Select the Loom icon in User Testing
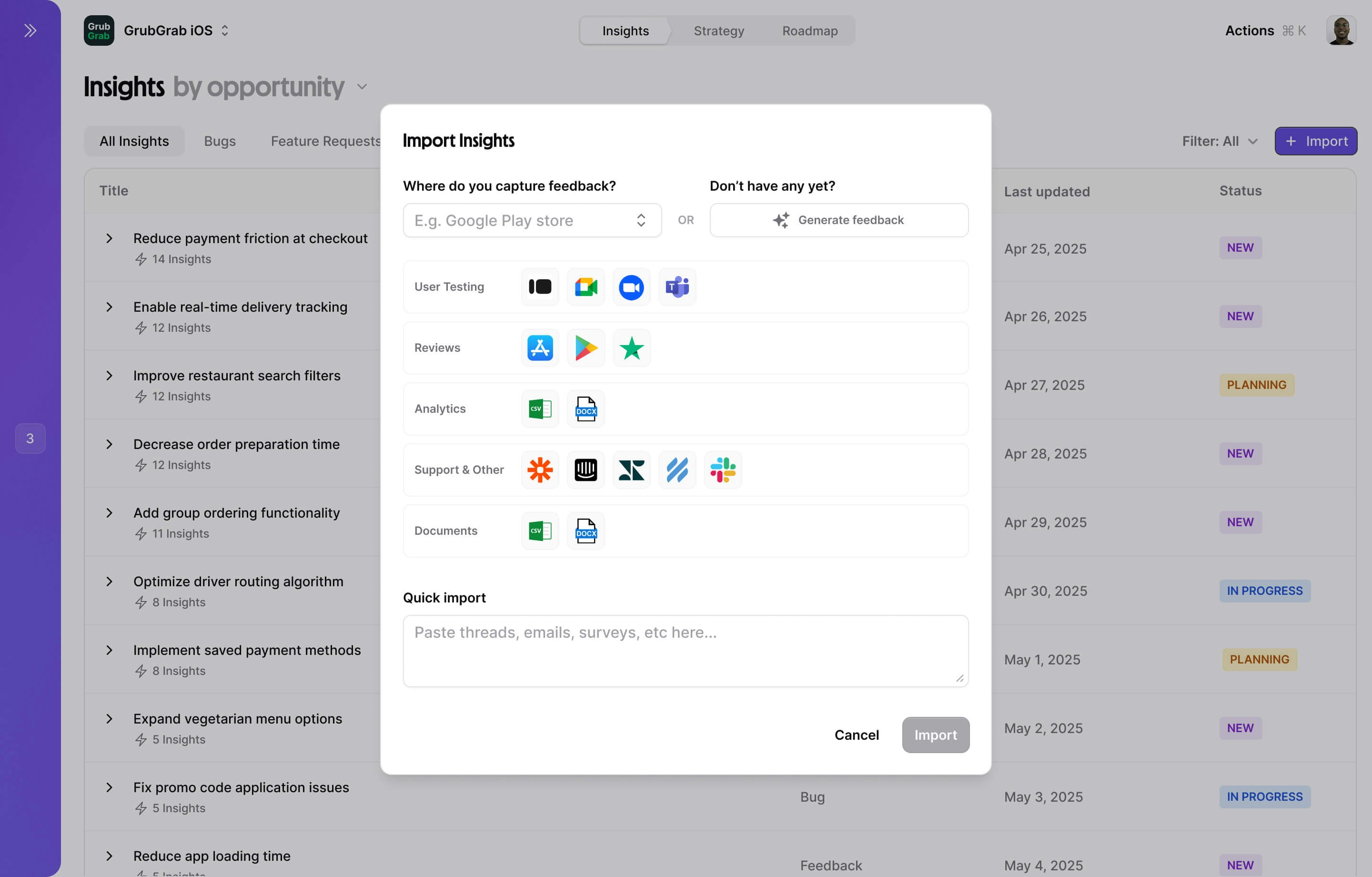 coord(540,287)
